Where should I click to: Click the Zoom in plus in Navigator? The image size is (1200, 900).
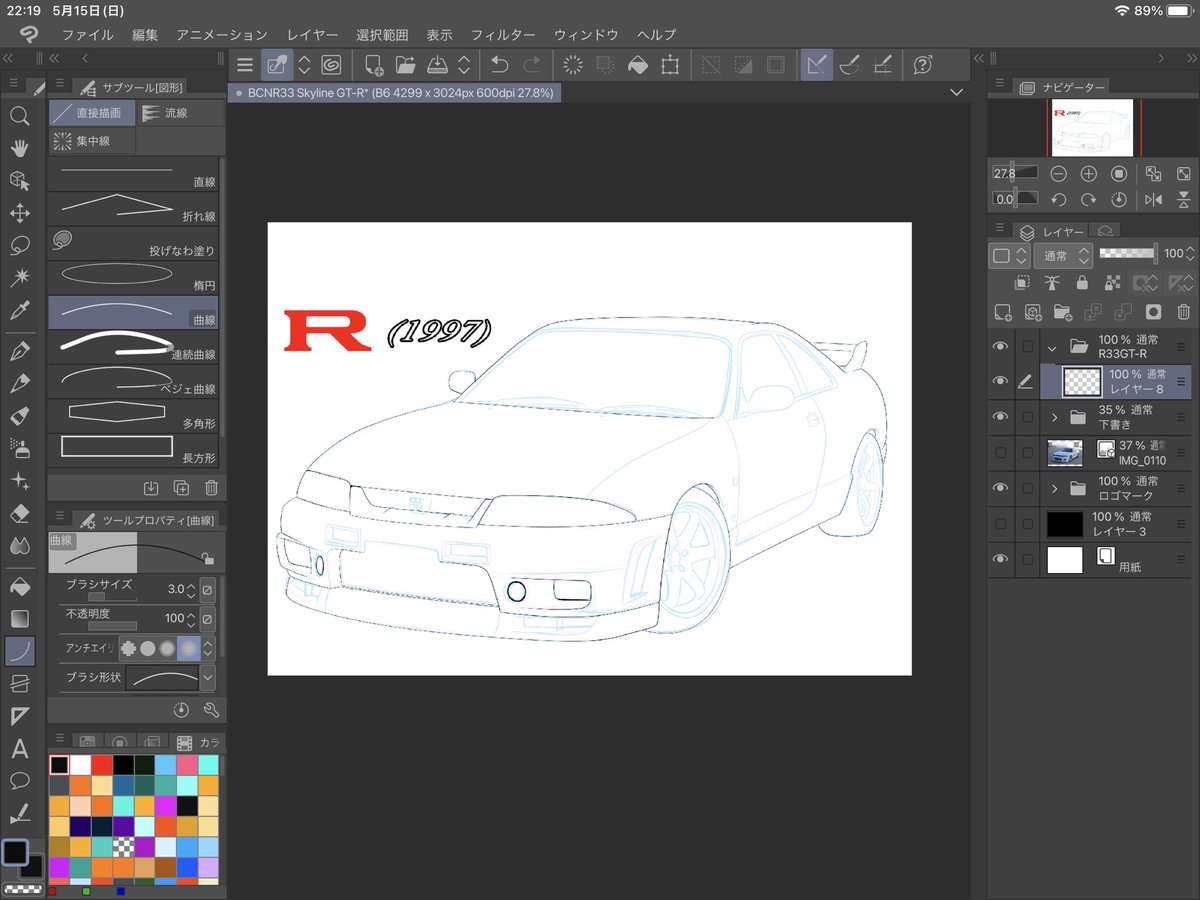(x=1089, y=173)
